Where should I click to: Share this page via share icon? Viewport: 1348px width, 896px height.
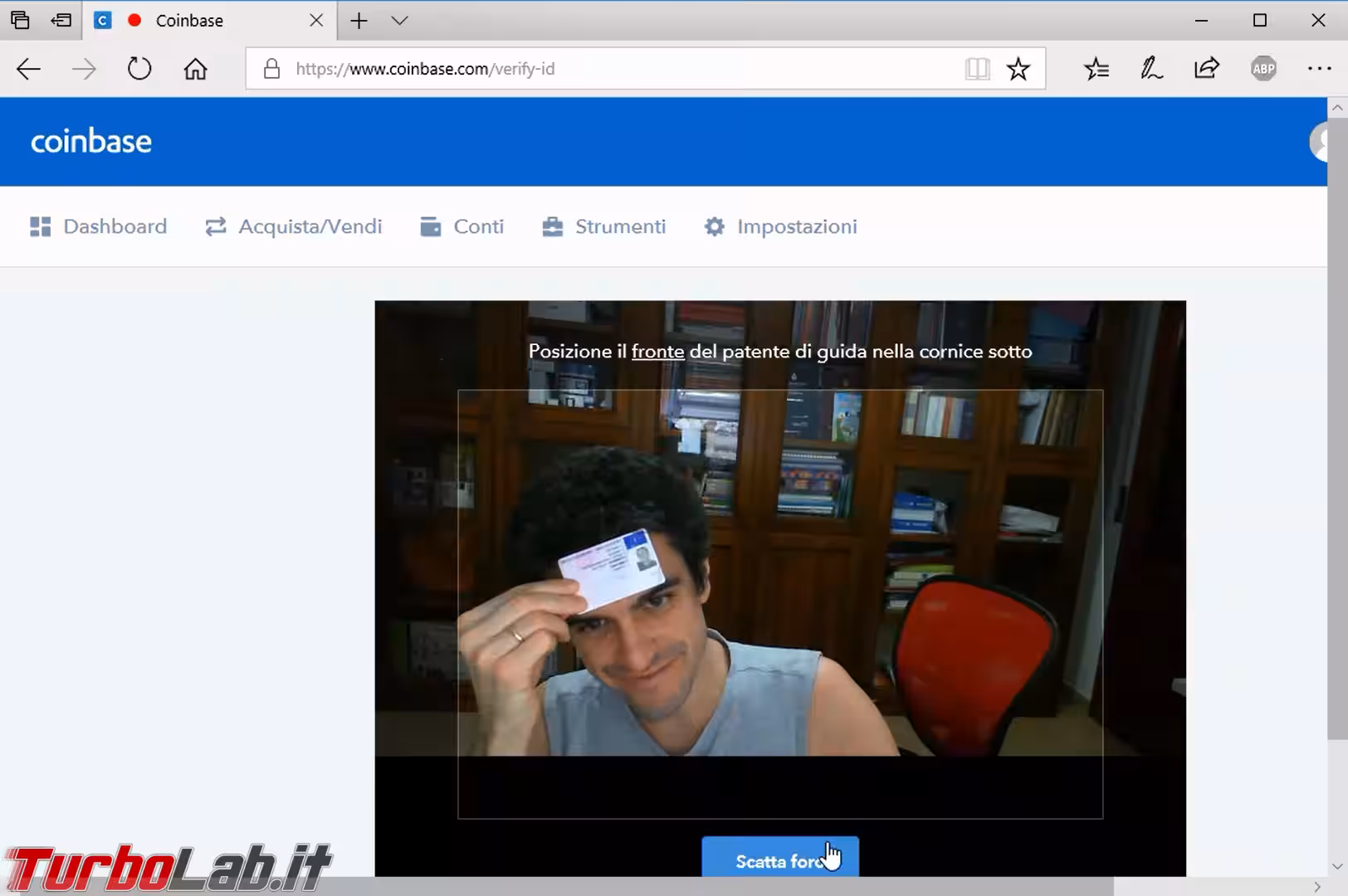1206,69
